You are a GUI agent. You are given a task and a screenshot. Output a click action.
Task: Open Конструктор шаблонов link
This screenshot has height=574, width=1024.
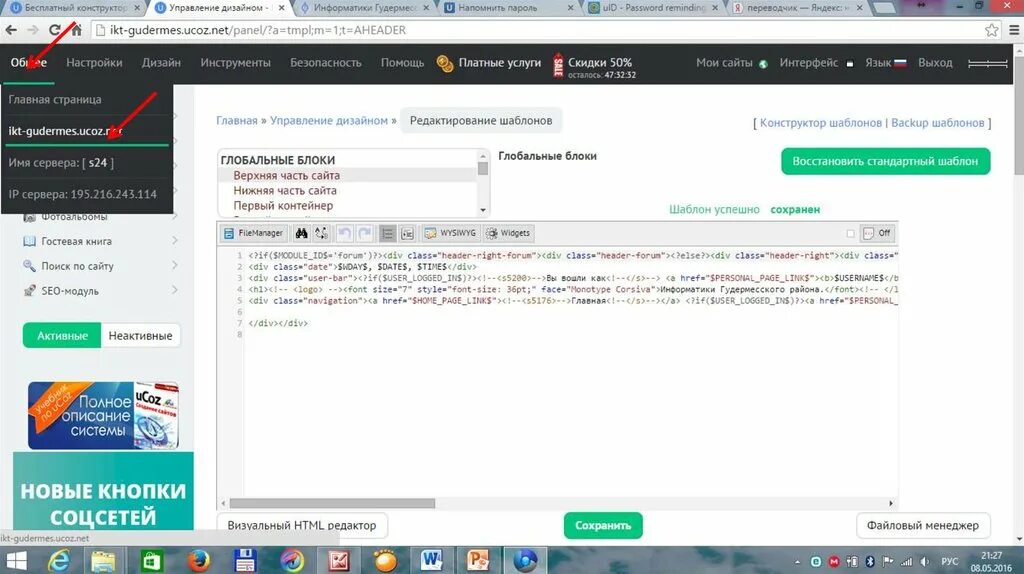point(820,123)
